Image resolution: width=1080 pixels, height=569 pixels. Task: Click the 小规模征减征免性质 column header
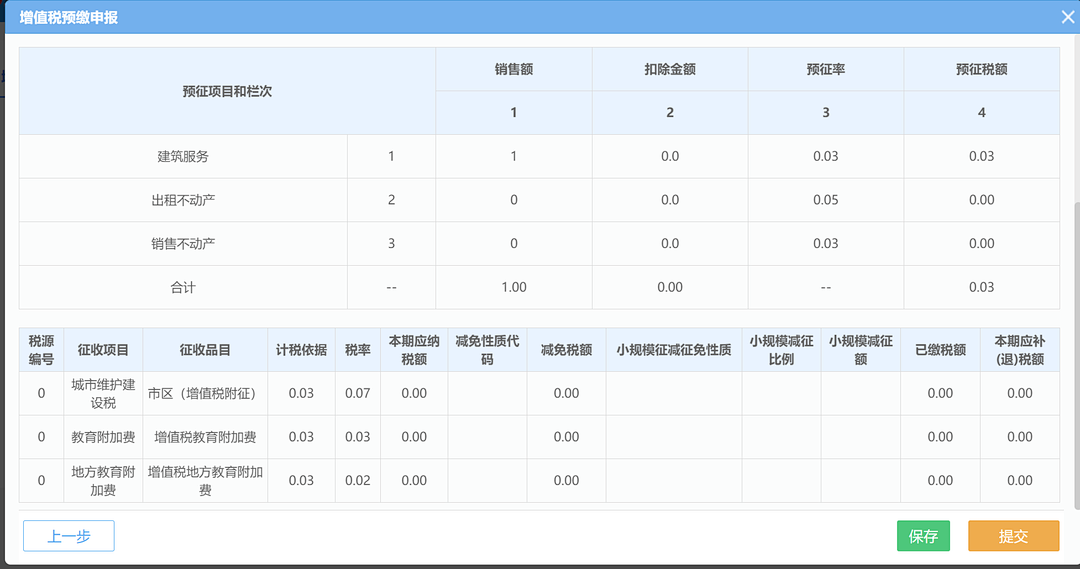(674, 350)
